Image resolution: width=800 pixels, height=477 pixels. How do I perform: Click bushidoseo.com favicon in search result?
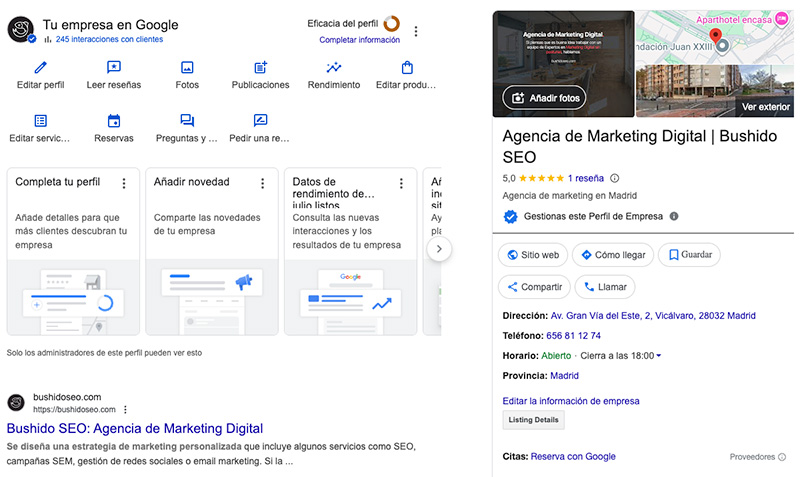(x=16, y=403)
